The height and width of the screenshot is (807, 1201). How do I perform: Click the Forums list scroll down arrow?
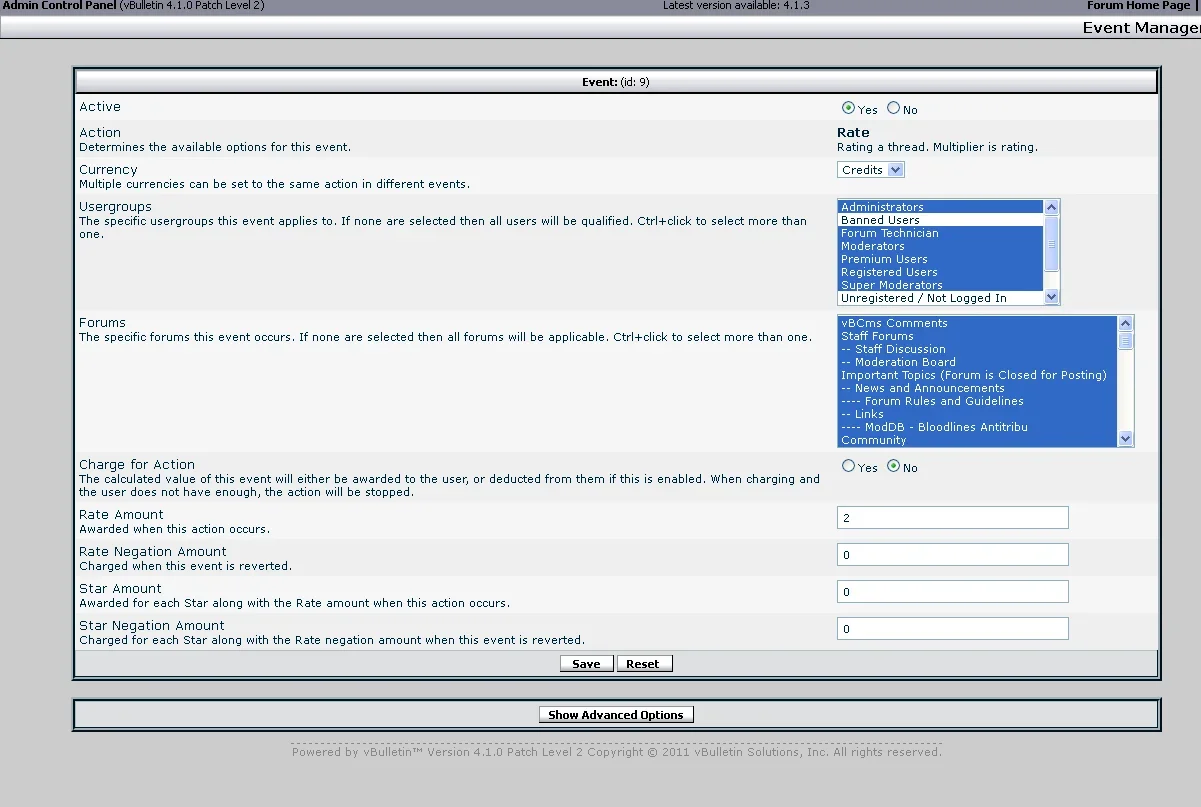pos(1126,439)
